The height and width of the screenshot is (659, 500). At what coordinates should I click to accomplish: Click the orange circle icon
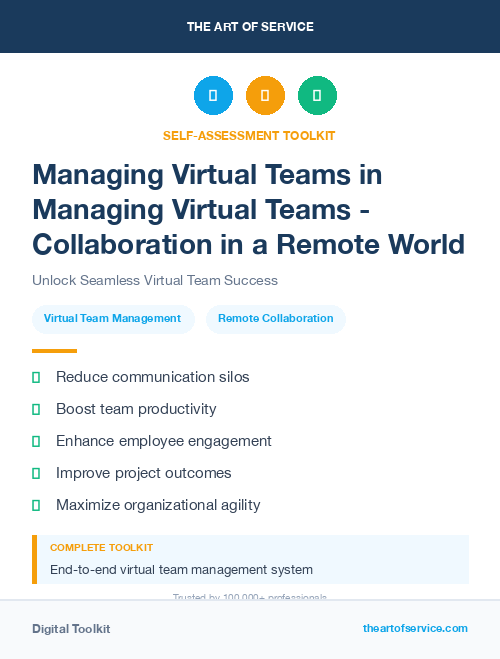[265, 95]
